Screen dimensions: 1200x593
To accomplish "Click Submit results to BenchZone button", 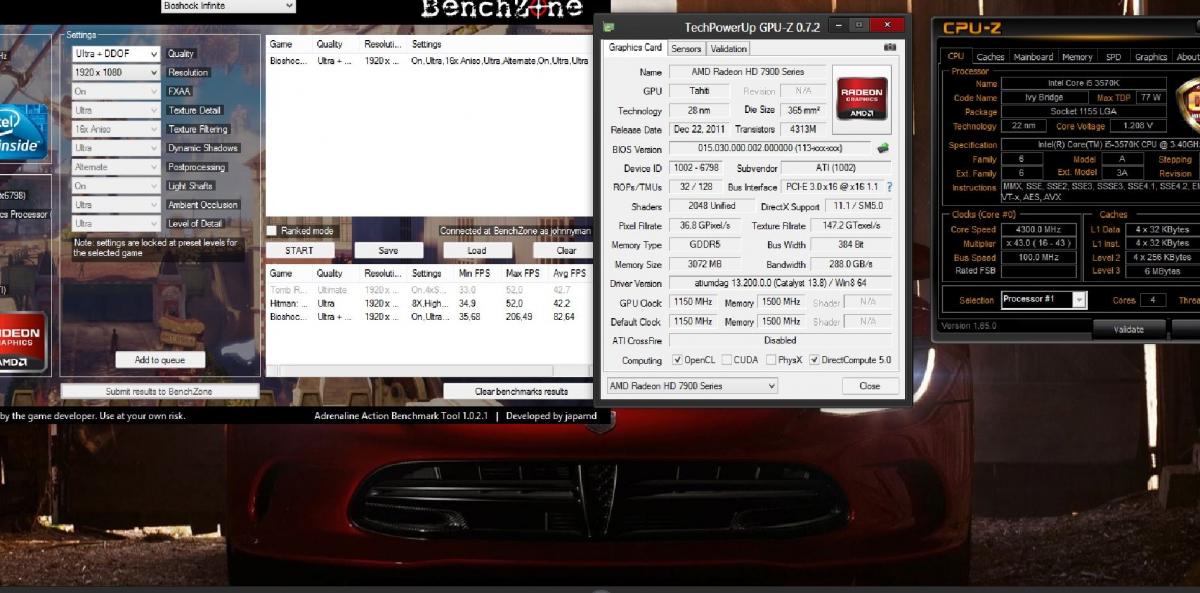I will (x=160, y=391).
